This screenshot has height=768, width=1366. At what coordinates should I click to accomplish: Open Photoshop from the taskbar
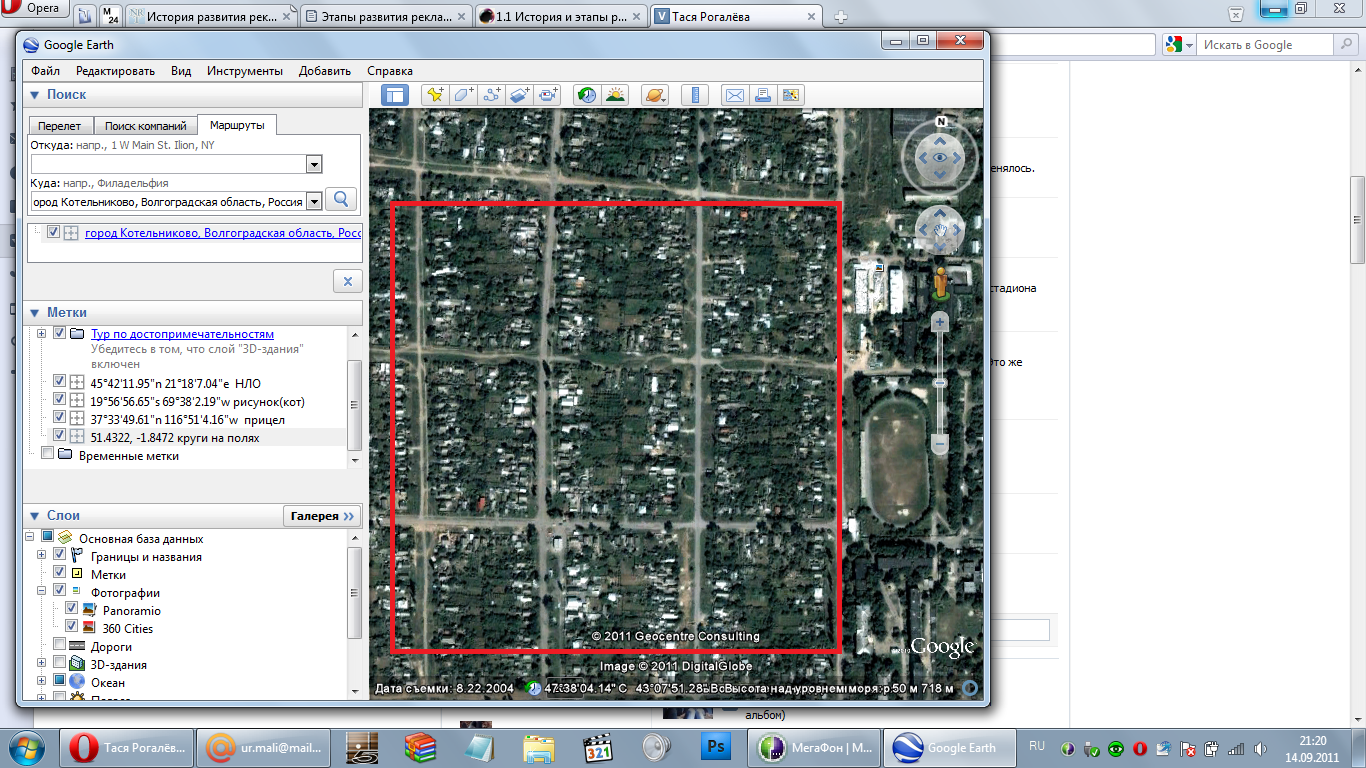point(716,747)
